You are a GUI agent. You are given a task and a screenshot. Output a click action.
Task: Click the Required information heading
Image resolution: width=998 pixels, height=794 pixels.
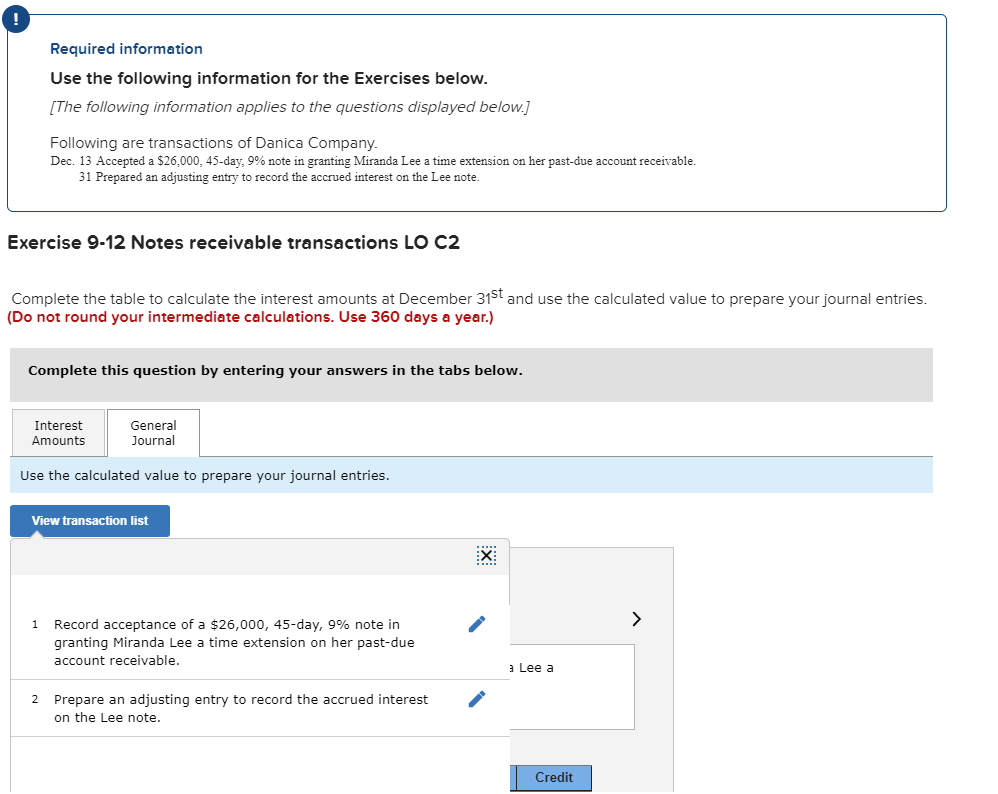pos(127,49)
